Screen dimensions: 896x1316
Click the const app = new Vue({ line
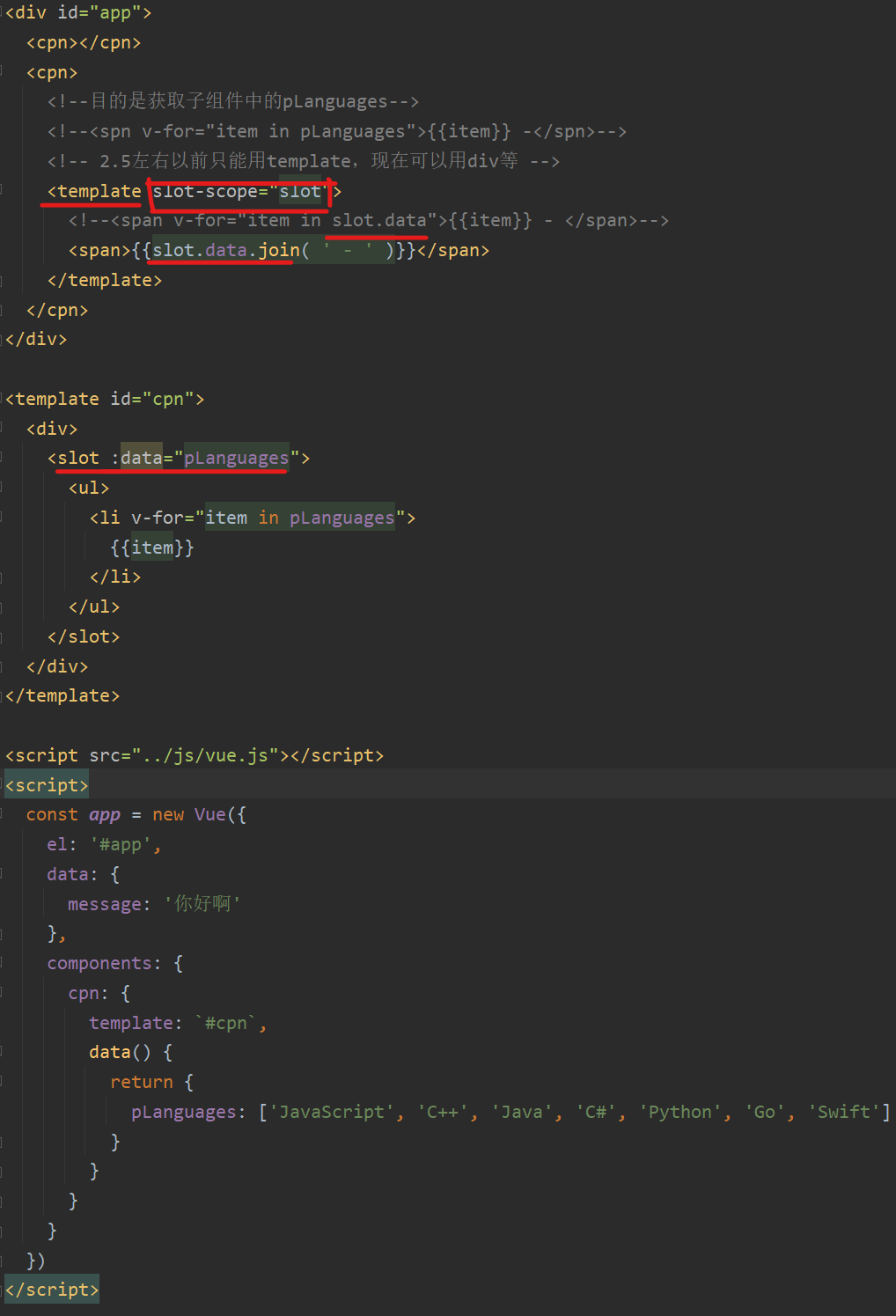[136, 815]
